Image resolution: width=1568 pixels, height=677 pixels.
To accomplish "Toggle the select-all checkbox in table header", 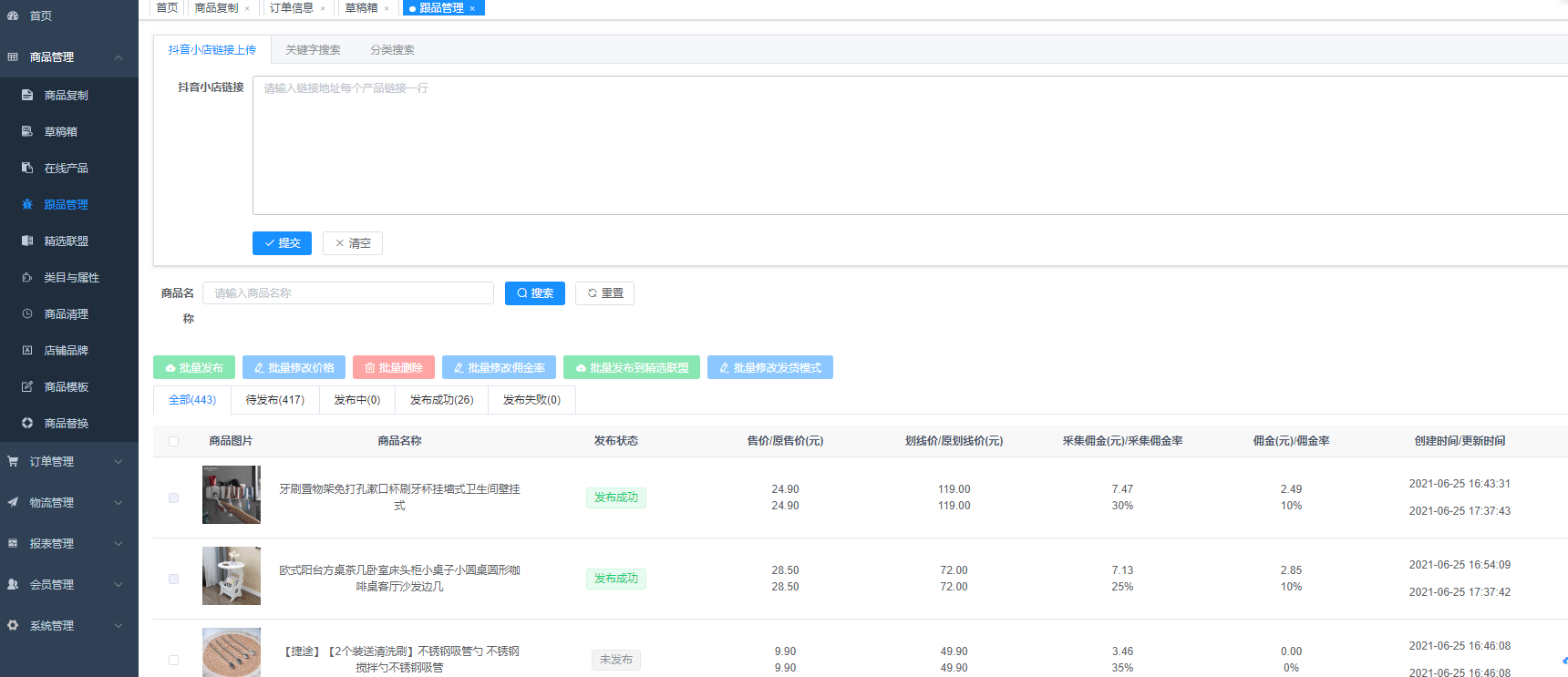I will [x=173, y=441].
